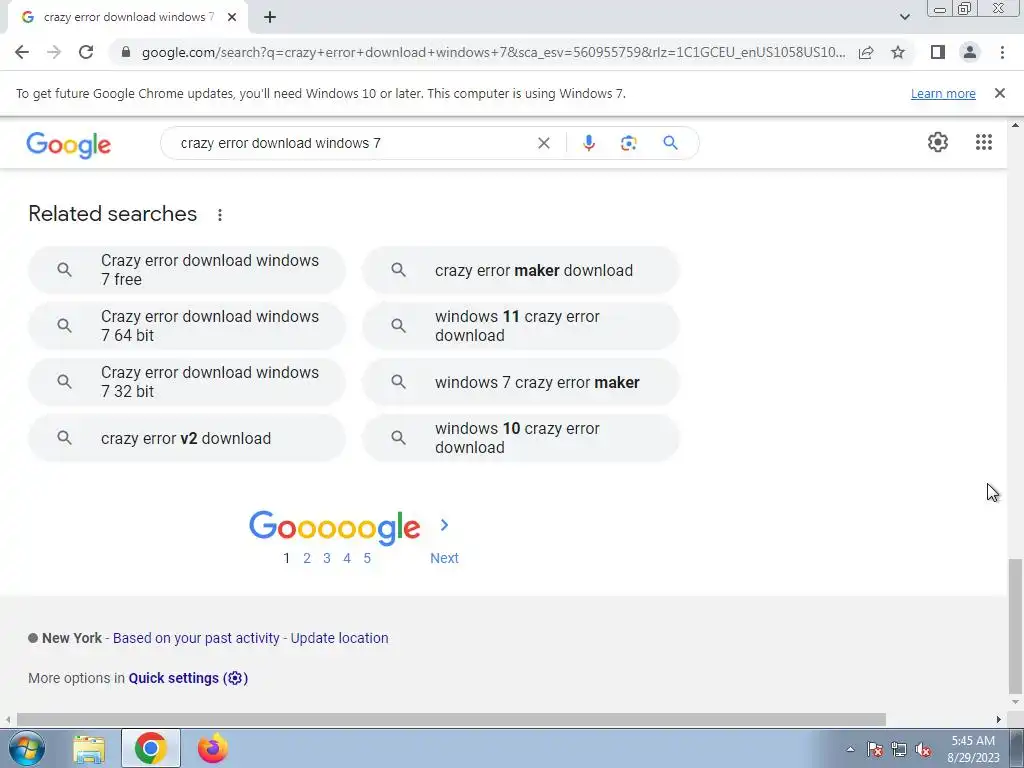
Task: Click next-page chevron beside Goooooogle
Action: pos(444,525)
